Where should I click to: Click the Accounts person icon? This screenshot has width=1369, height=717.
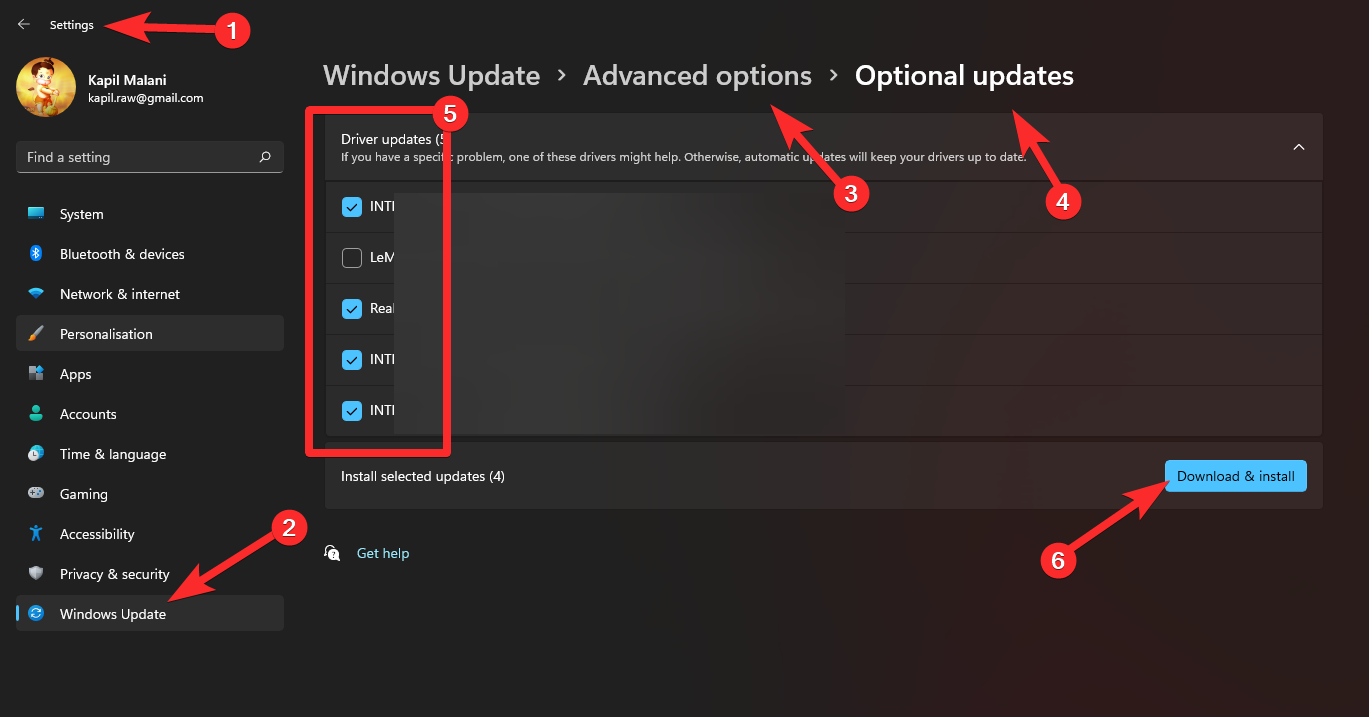tap(36, 414)
